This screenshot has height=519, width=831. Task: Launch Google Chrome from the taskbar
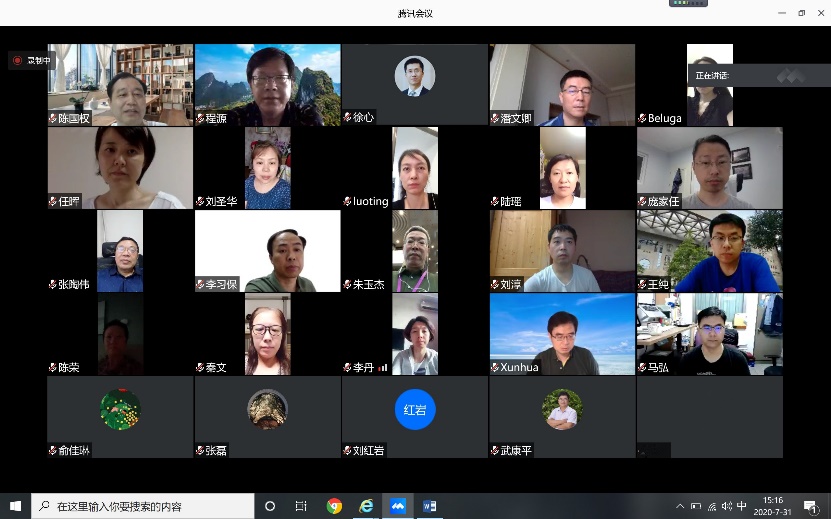click(x=334, y=506)
